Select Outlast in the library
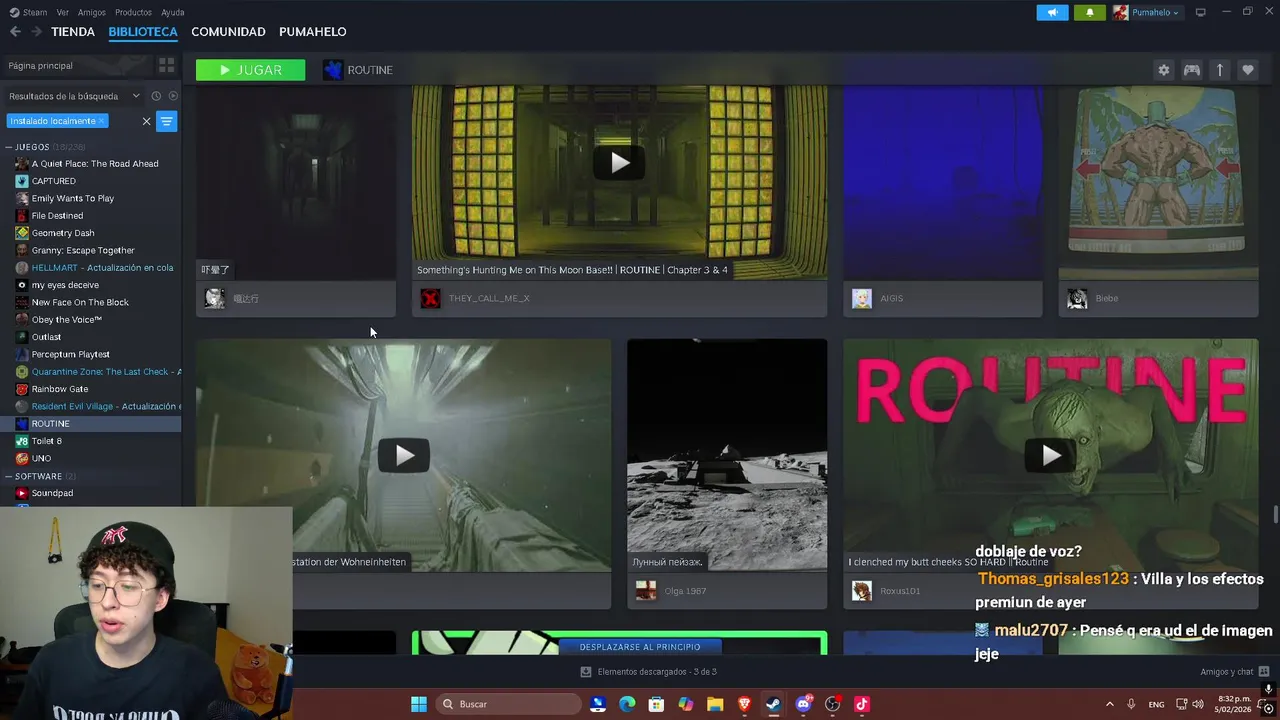The height and width of the screenshot is (720, 1280). click(46, 337)
